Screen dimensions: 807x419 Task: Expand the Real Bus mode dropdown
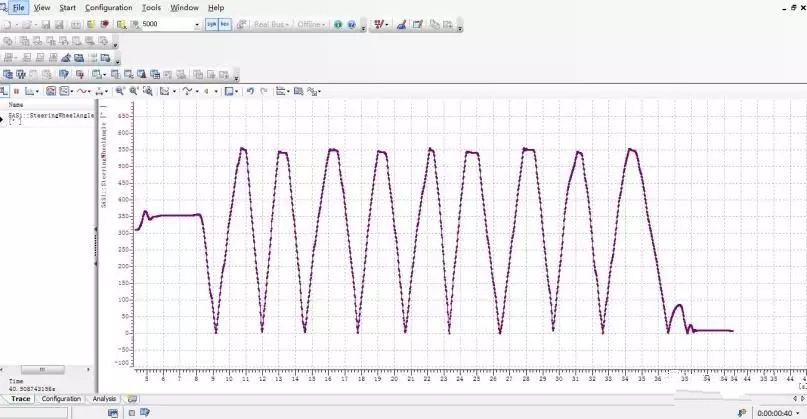coord(288,24)
